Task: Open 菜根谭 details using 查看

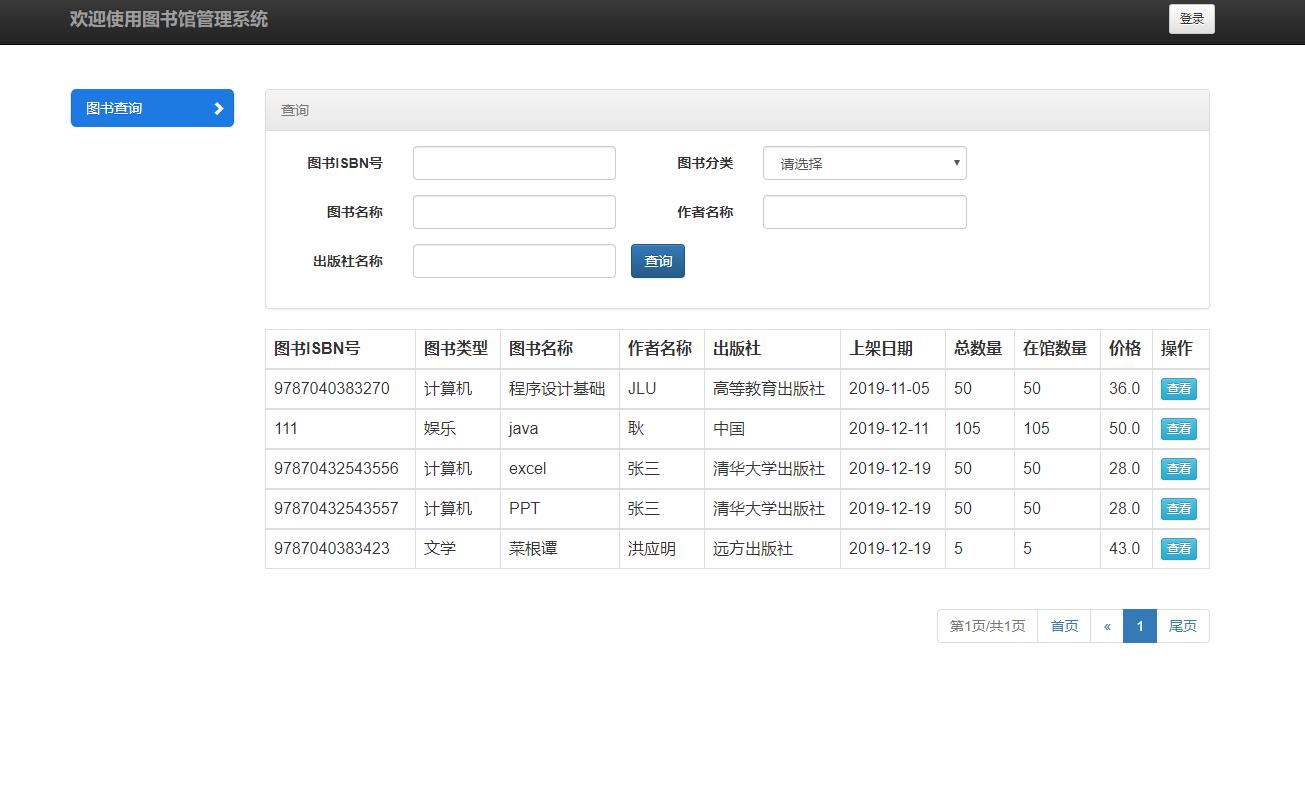Action: point(1179,548)
